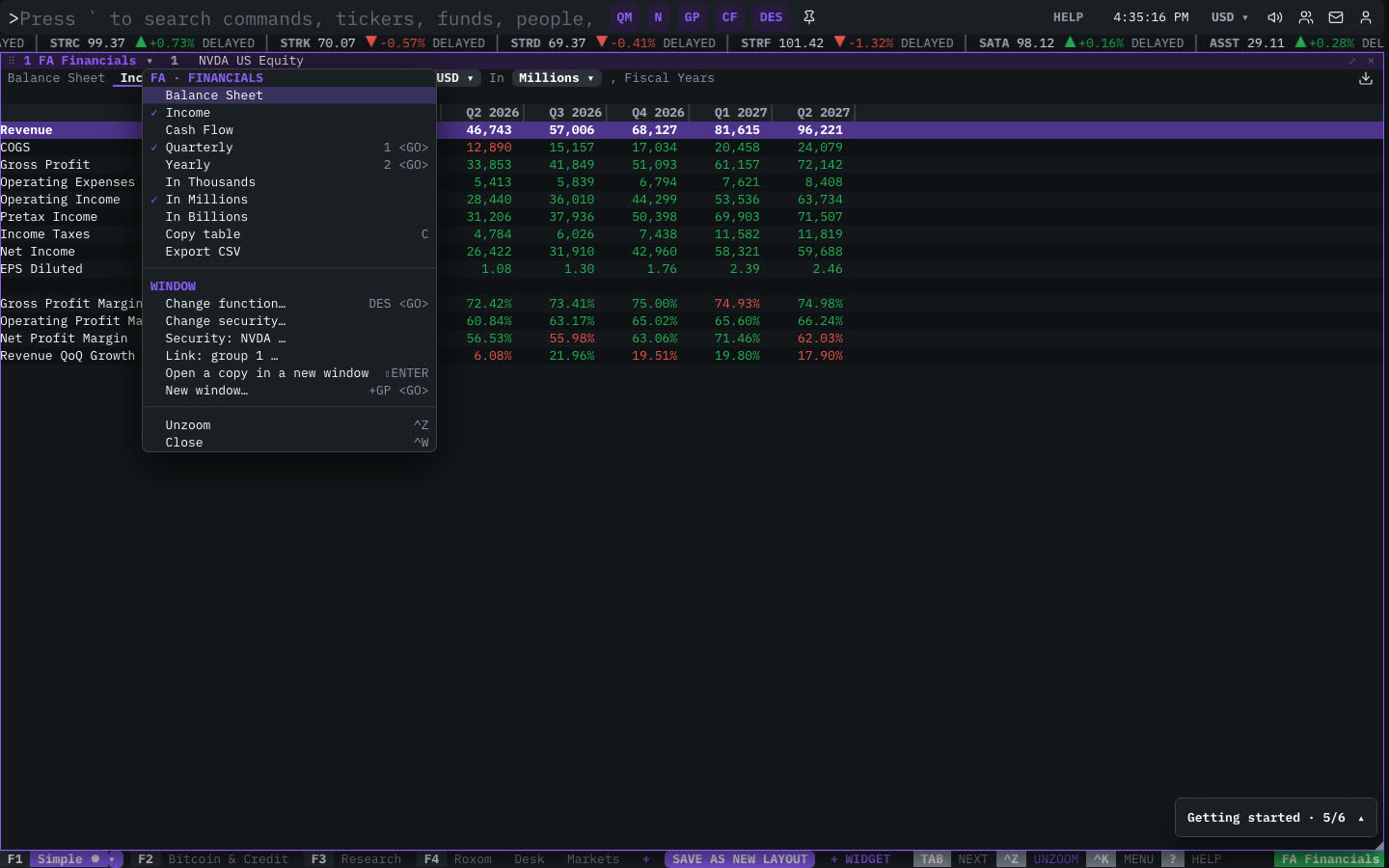Choose Export CSV from the menu

click(x=289, y=252)
